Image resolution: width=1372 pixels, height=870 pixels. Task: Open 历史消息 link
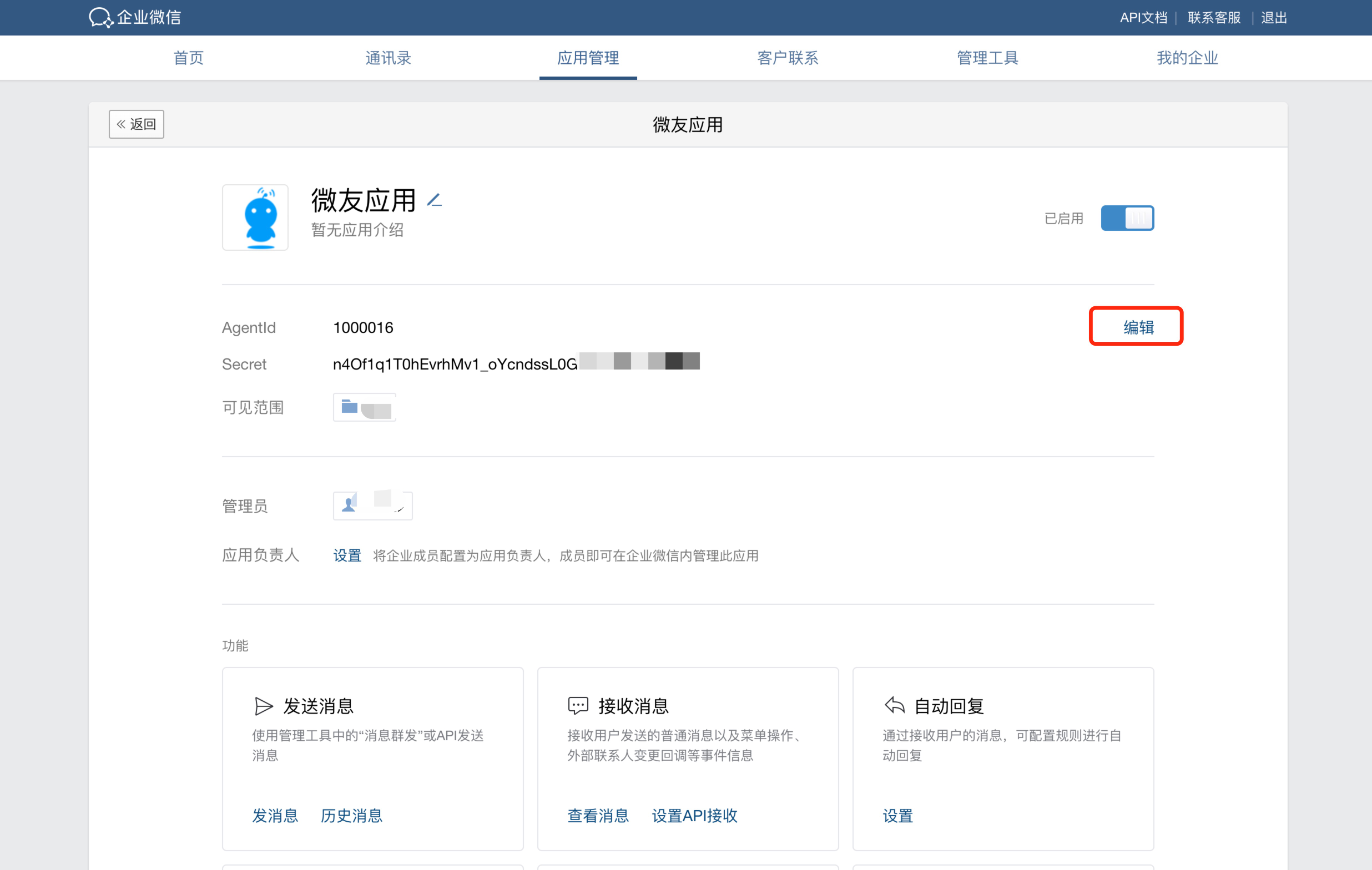[351, 815]
